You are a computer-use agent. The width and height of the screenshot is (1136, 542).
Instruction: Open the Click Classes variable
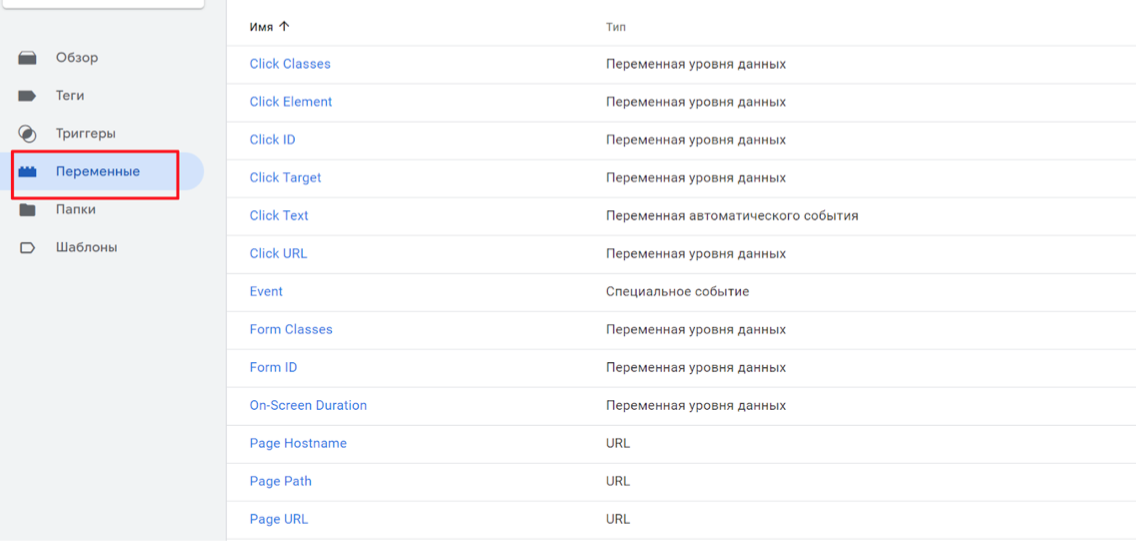(x=290, y=64)
